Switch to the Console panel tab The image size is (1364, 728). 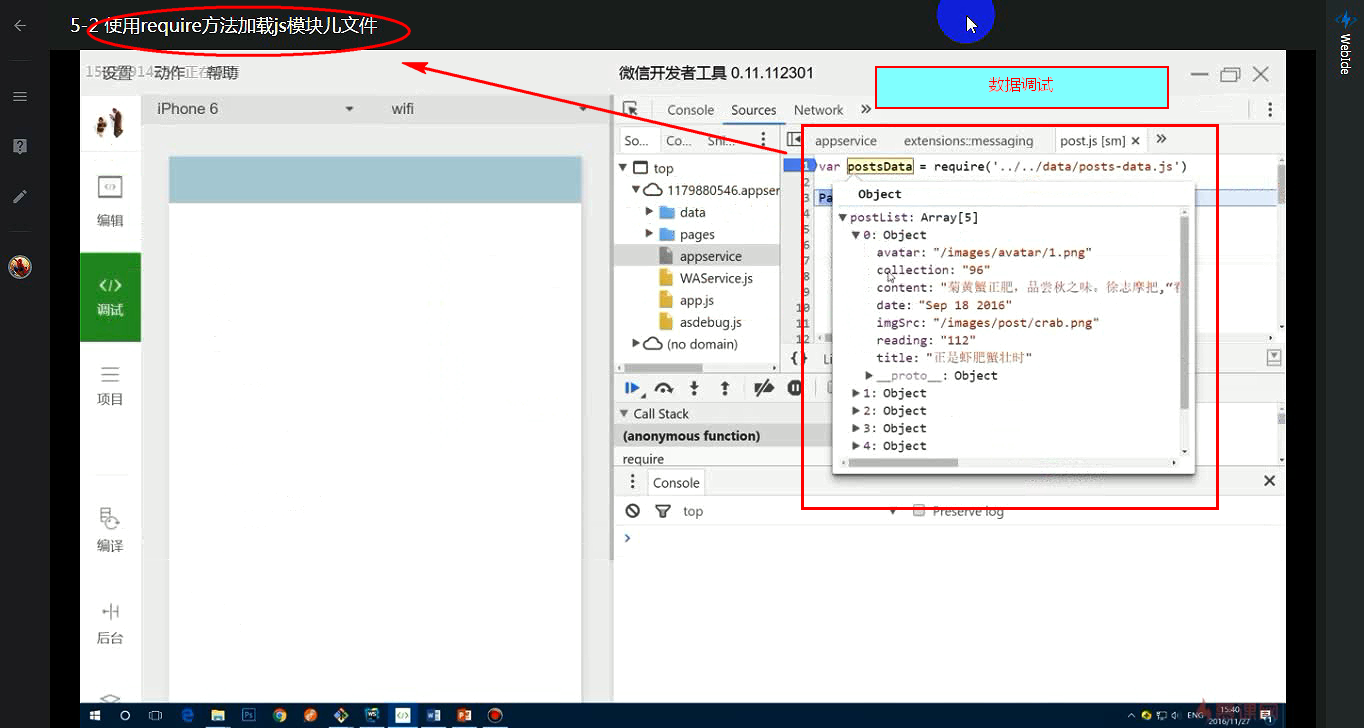[x=691, y=110]
